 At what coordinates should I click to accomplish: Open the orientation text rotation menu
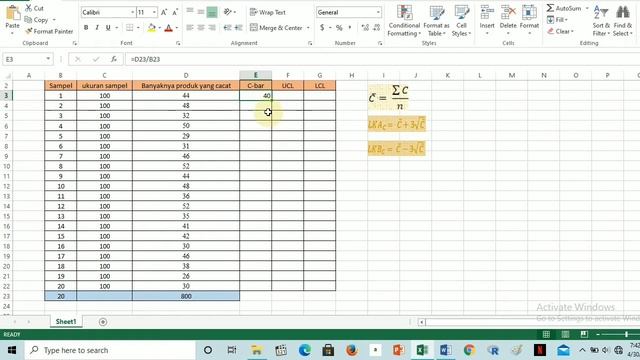(x=230, y=12)
